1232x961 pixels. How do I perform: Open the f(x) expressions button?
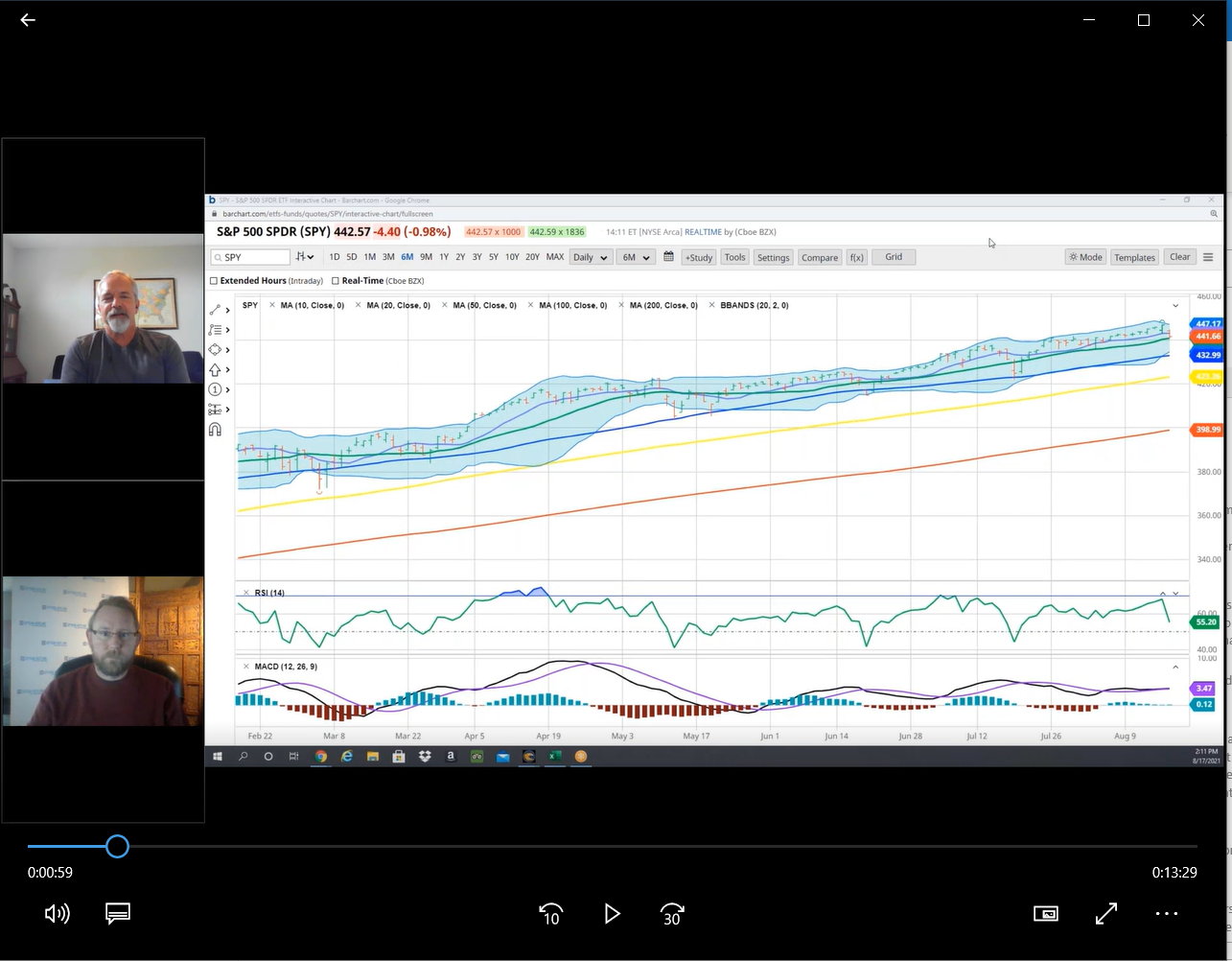[x=857, y=257]
